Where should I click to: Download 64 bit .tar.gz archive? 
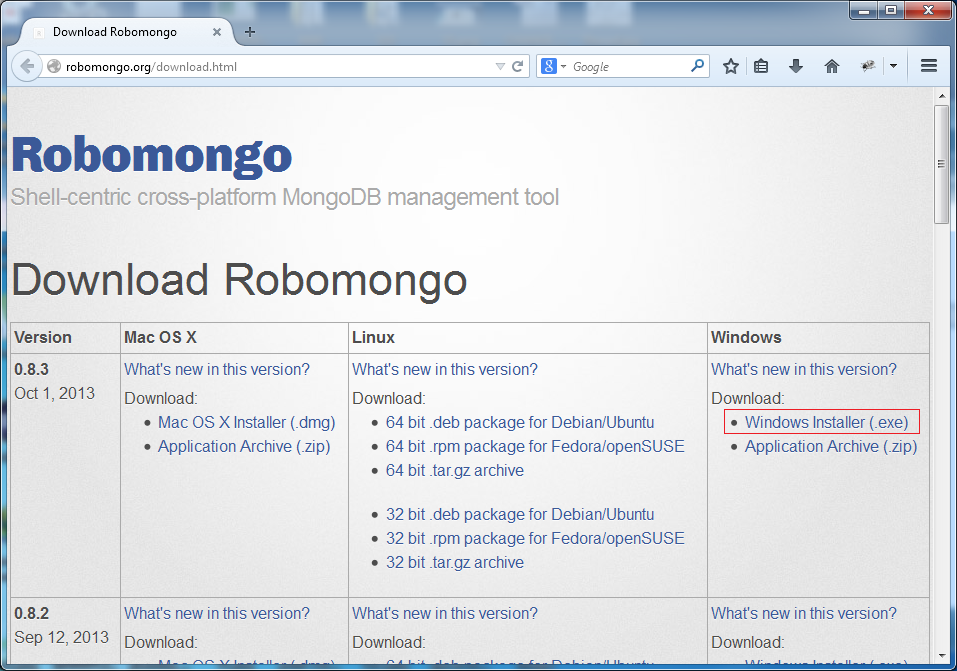coord(455,471)
